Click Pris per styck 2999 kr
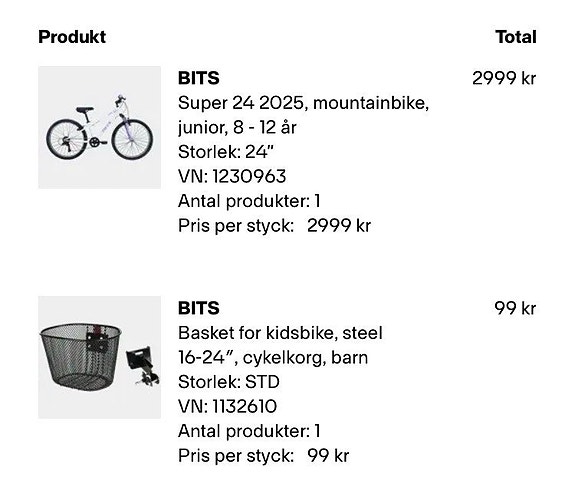 tap(274, 225)
